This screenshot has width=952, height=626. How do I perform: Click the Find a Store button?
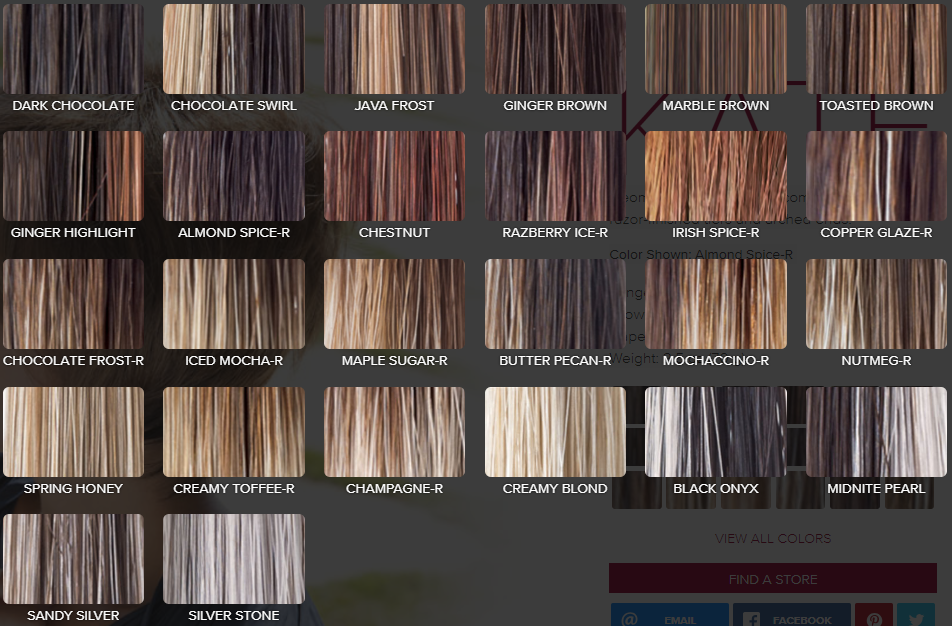[x=773, y=579]
